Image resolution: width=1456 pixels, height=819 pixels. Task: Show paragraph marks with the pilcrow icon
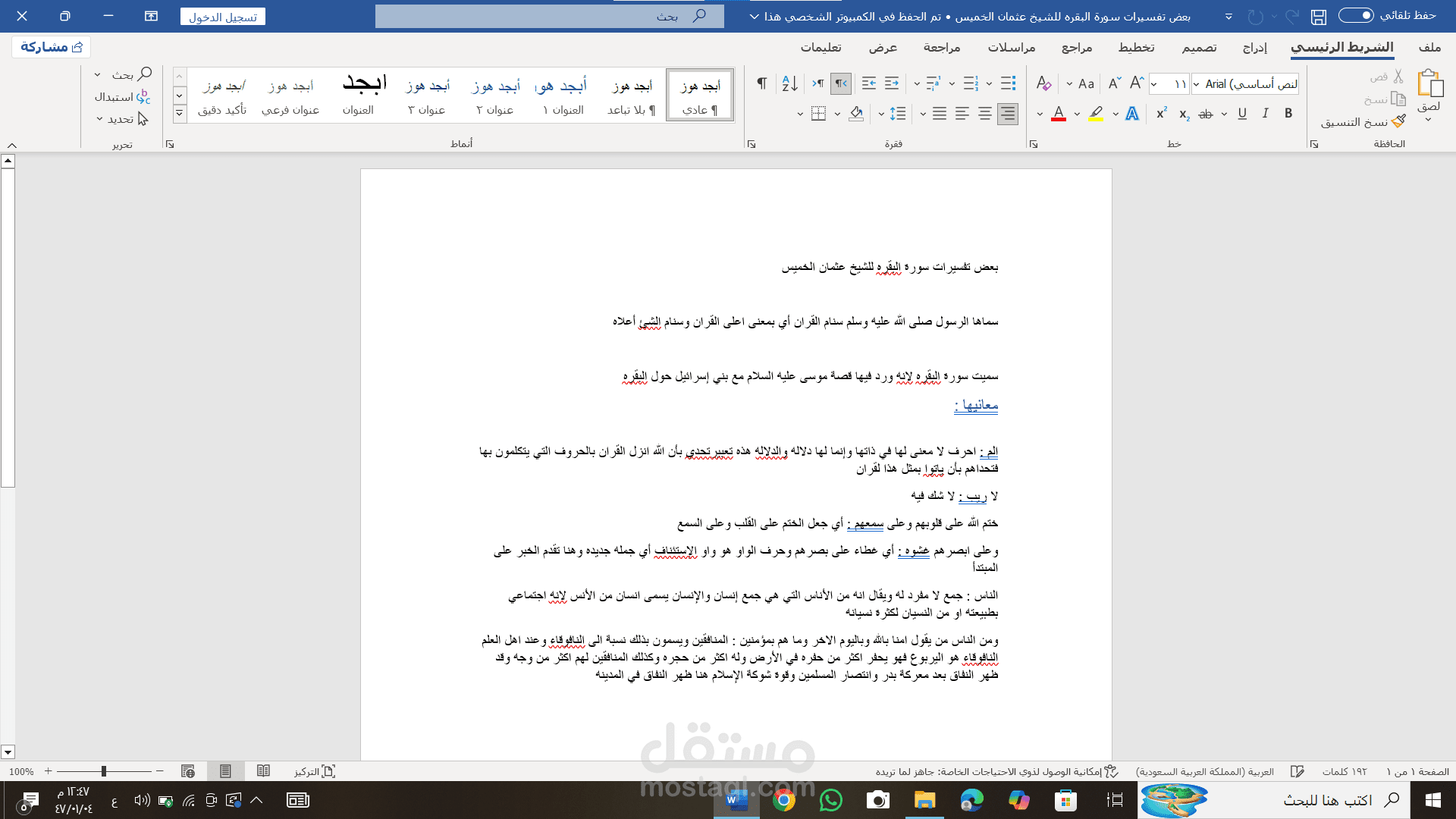pos(761,83)
